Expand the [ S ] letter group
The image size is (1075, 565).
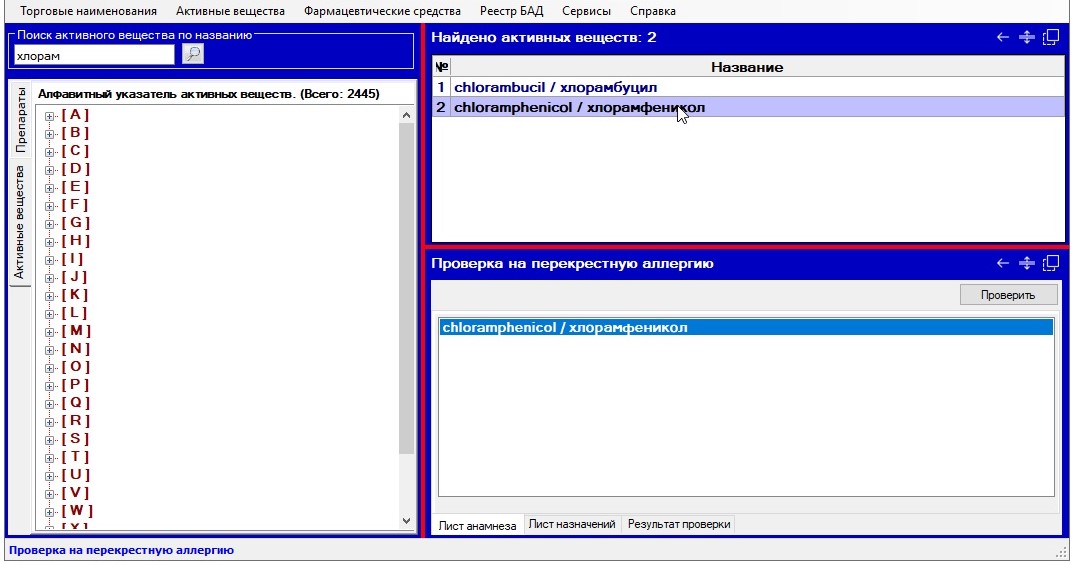(x=50, y=440)
